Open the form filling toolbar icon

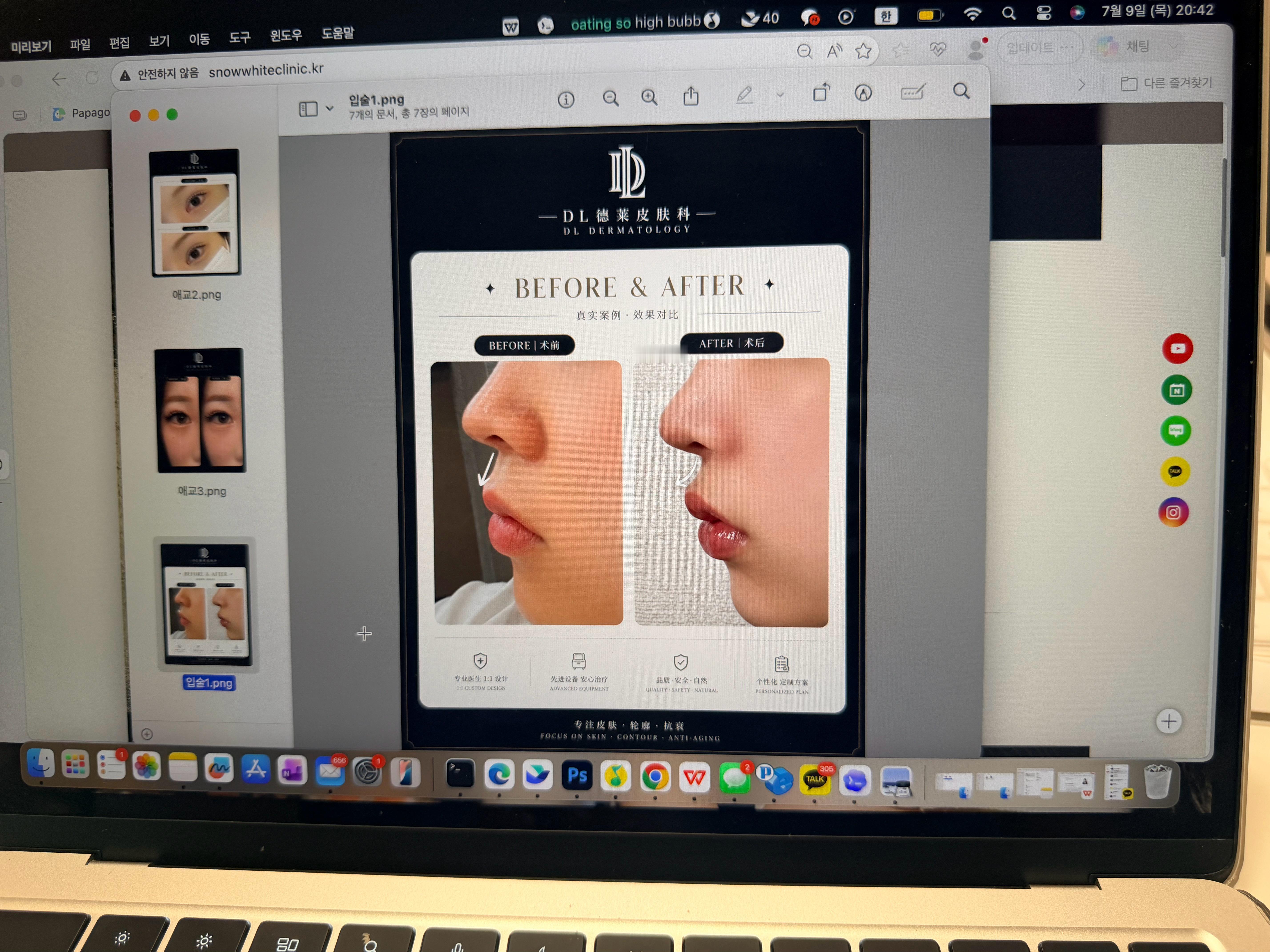pyautogui.click(x=912, y=92)
